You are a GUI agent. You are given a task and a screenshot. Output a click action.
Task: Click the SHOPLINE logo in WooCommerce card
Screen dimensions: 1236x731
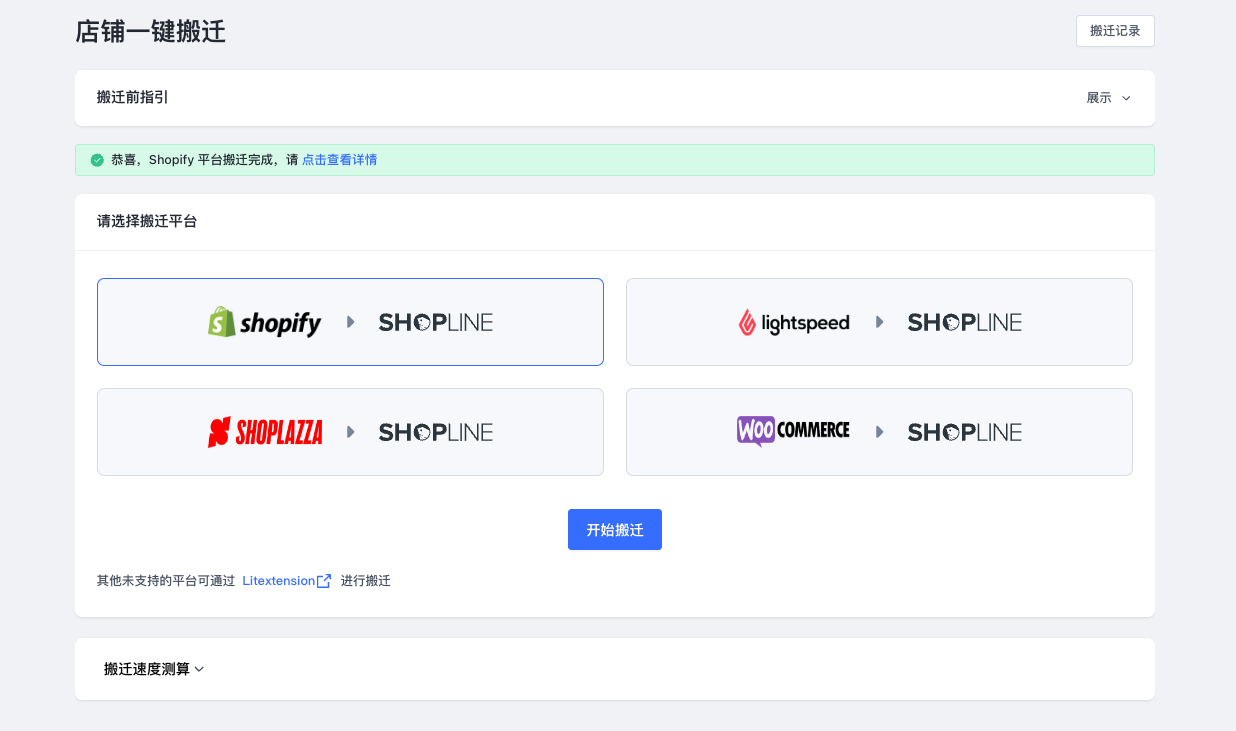[965, 432]
